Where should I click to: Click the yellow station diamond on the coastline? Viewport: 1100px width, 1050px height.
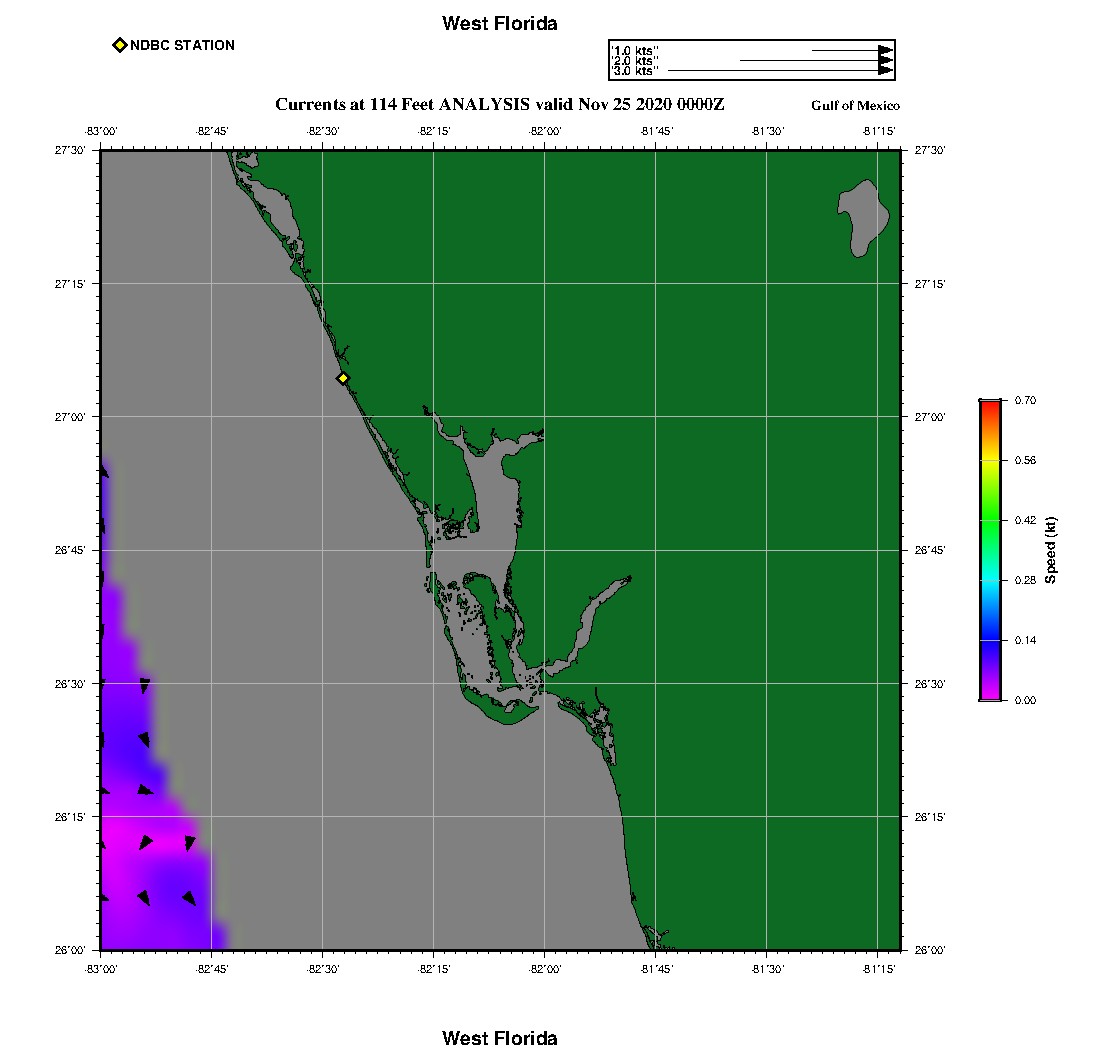[x=343, y=378]
